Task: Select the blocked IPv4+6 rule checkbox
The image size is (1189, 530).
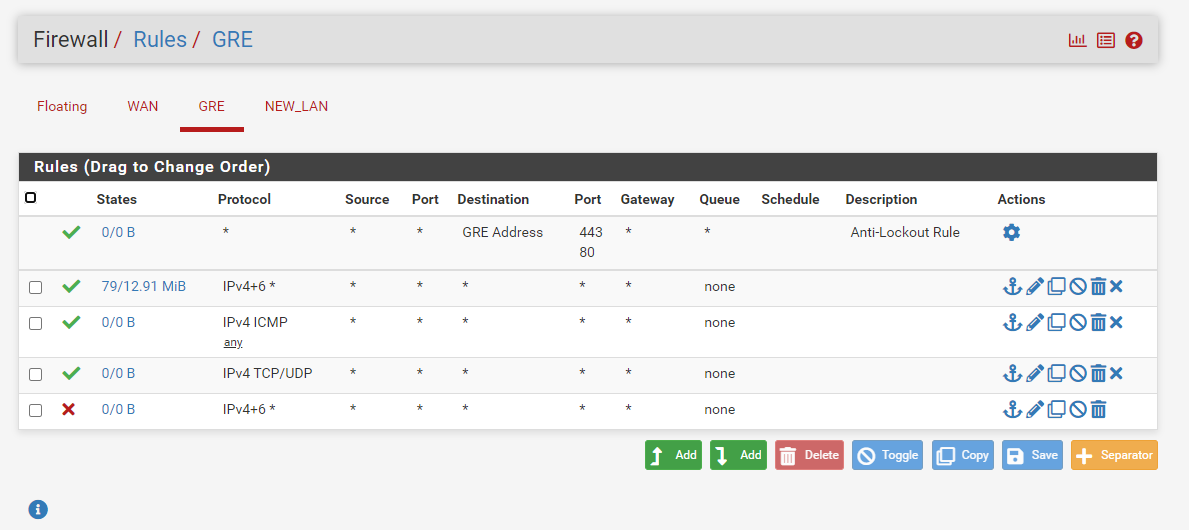Action: click(36, 410)
